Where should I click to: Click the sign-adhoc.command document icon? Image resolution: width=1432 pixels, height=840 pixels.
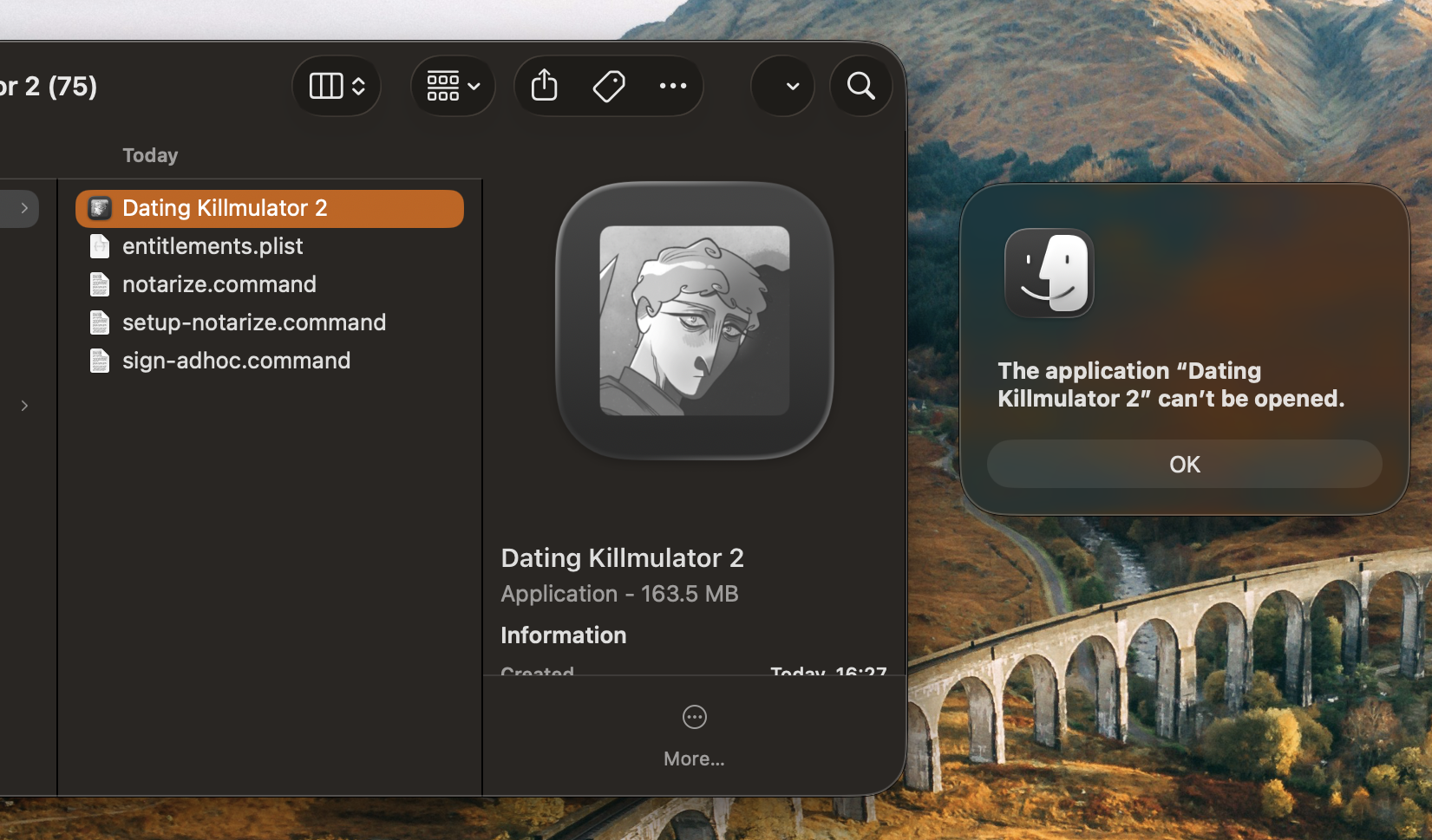click(100, 361)
